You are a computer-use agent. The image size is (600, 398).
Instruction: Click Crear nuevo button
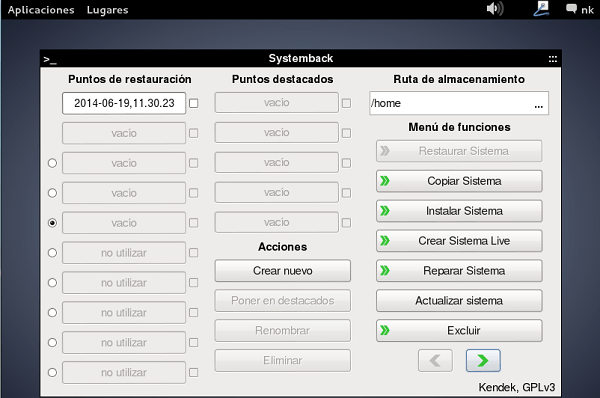pyautogui.click(x=282, y=271)
